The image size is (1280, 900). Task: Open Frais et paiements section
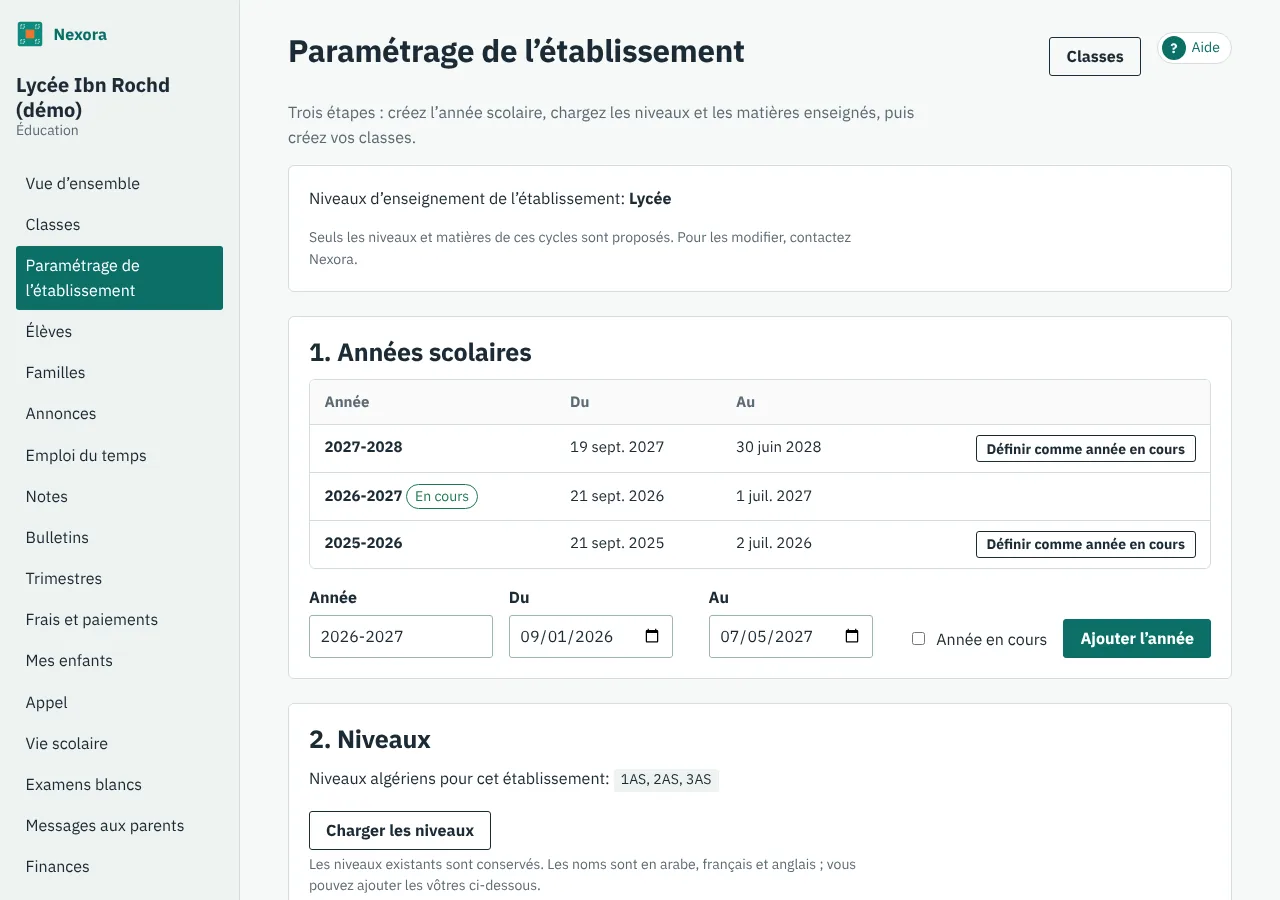pyautogui.click(x=119, y=619)
